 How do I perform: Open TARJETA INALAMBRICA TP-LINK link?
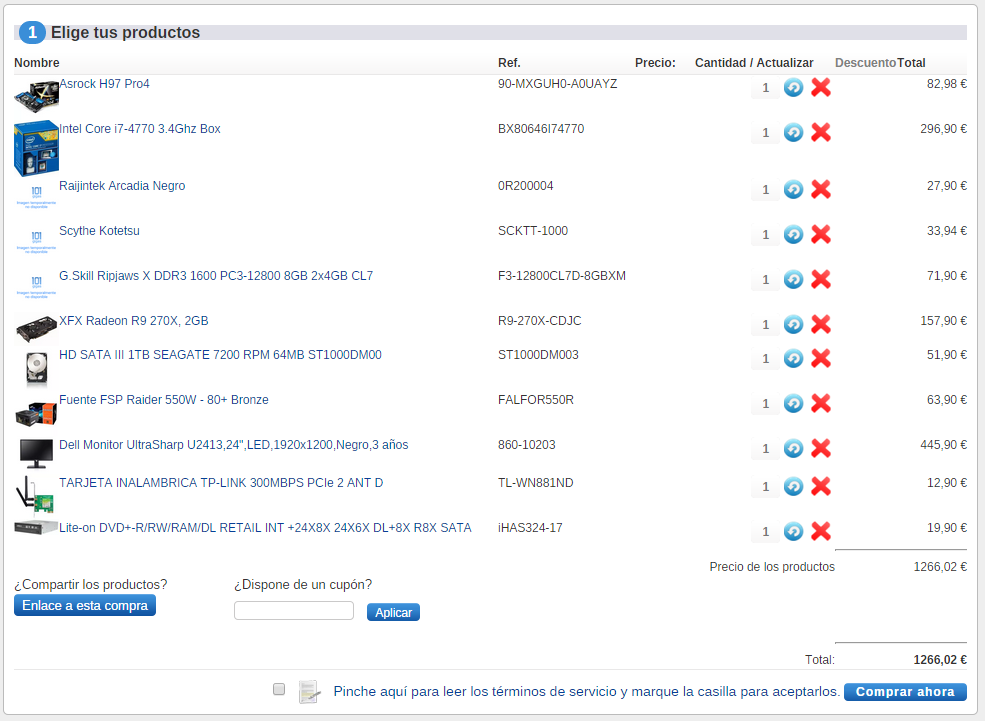(x=221, y=483)
